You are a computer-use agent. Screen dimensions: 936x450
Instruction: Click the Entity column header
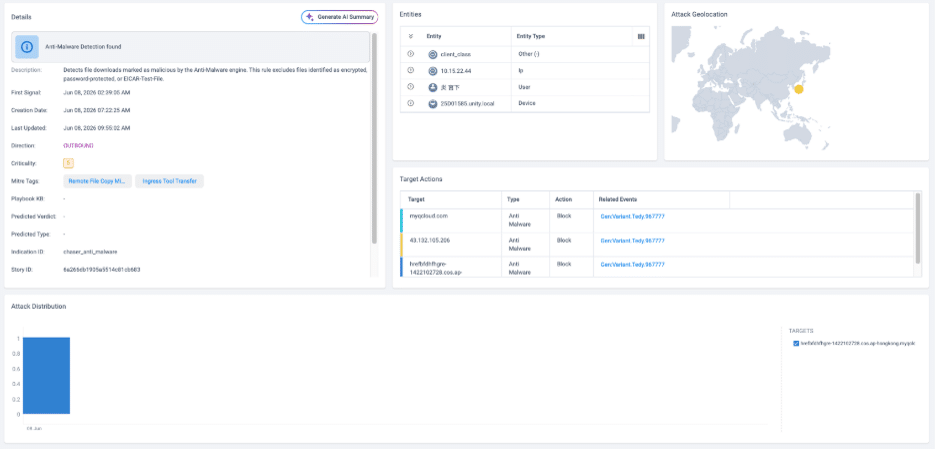click(x=434, y=36)
